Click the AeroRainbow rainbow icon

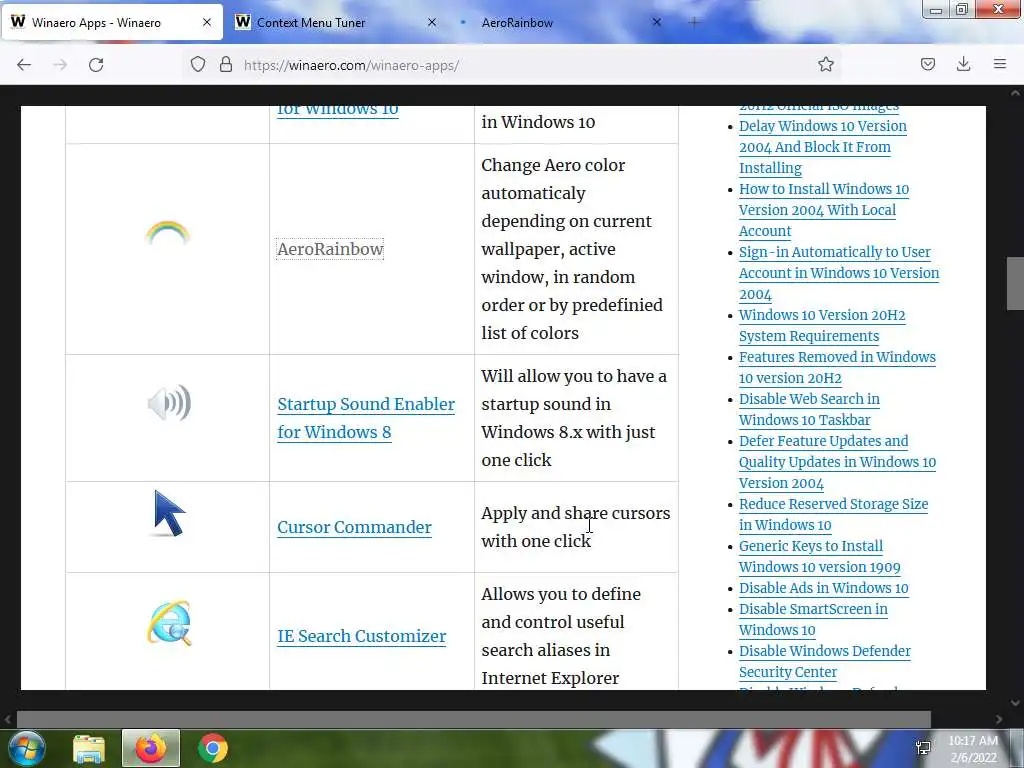coord(167,233)
